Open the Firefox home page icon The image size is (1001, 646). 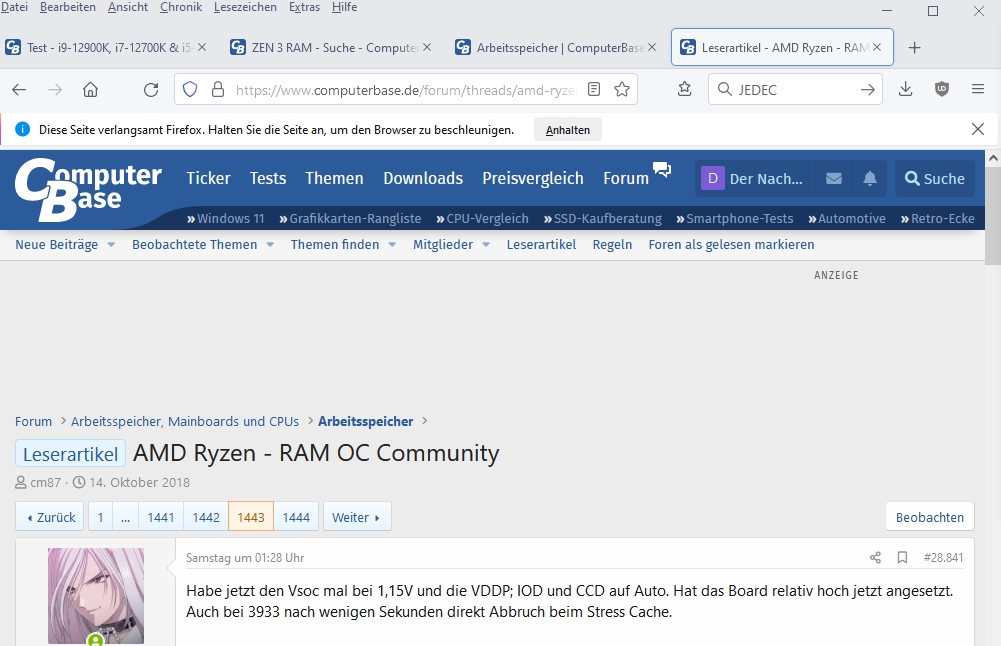click(91, 89)
